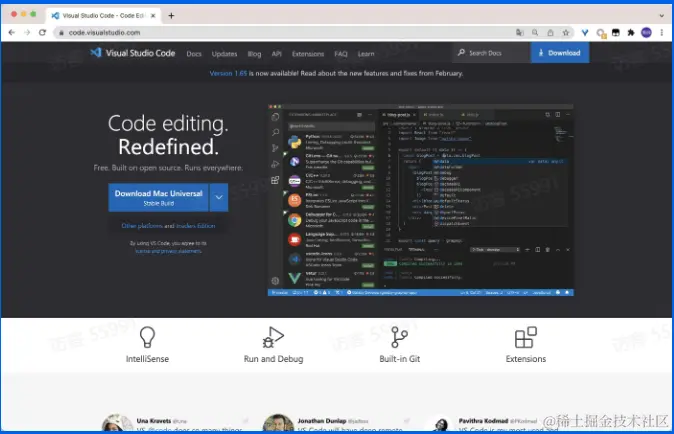The image size is (674, 434).
Task: Click the blue Download button in header
Action: [x=560, y=52]
